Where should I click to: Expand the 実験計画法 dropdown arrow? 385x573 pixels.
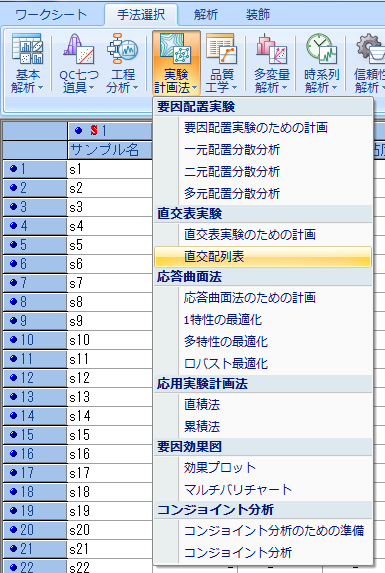194,88
